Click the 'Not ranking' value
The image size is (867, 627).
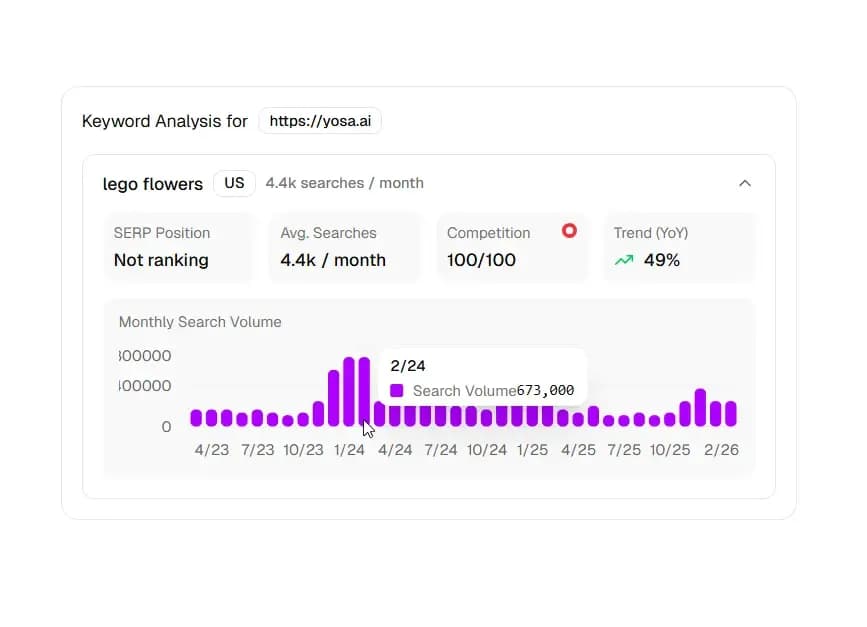click(161, 260)
